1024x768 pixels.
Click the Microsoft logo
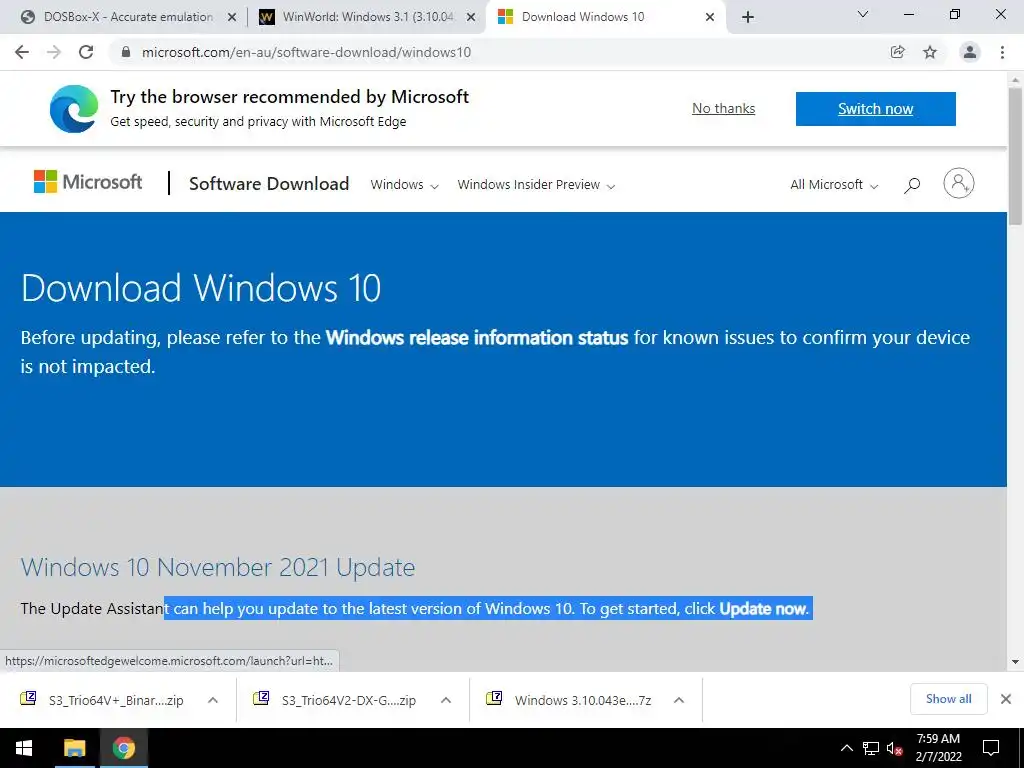(88, 182)
